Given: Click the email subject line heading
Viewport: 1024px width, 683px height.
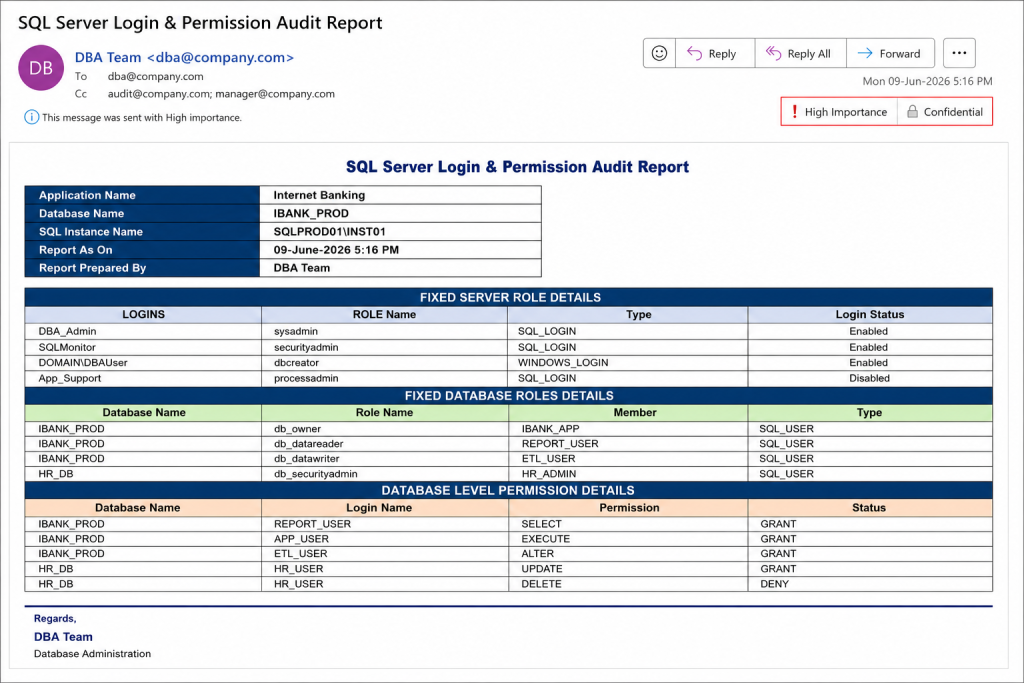Looking at the screenshot, I should point(200,23).
